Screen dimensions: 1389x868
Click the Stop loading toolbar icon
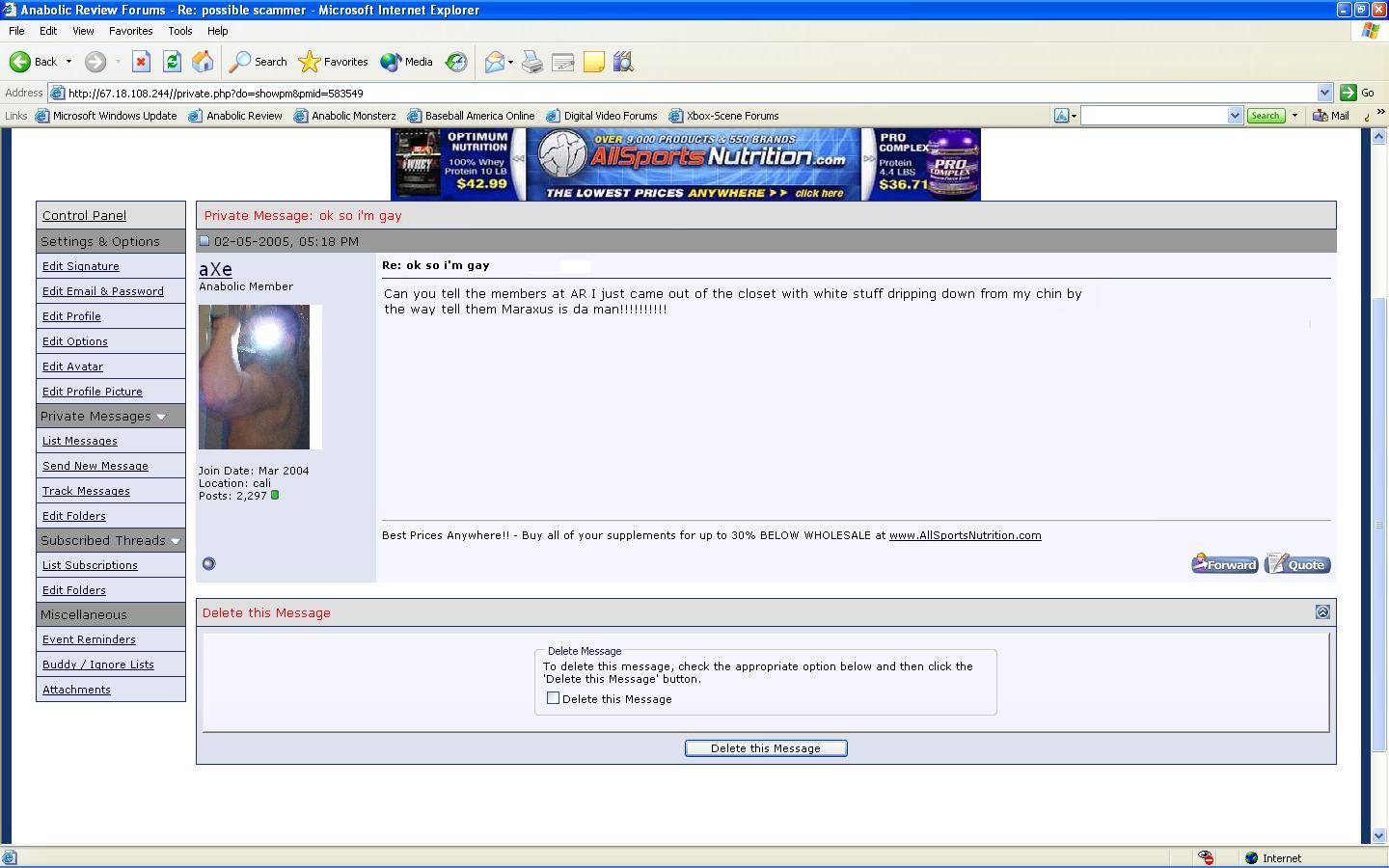[x=141, y=62]
